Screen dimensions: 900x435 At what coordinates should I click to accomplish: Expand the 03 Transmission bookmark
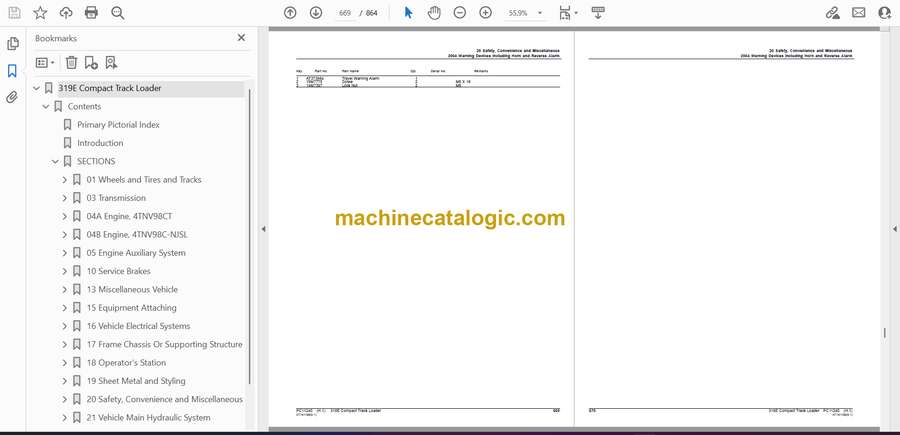click(64, 198)
